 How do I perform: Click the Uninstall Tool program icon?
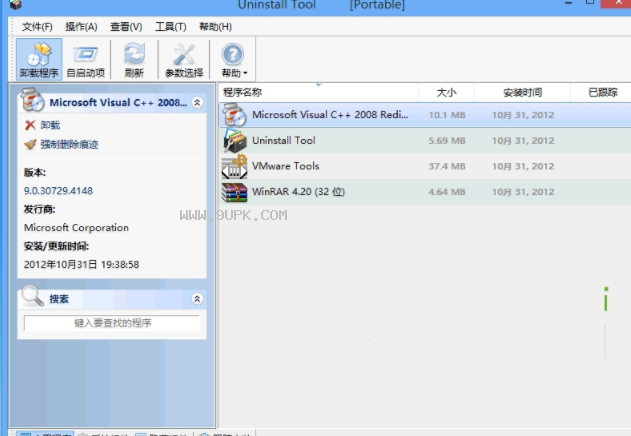[x=235, y=141]
